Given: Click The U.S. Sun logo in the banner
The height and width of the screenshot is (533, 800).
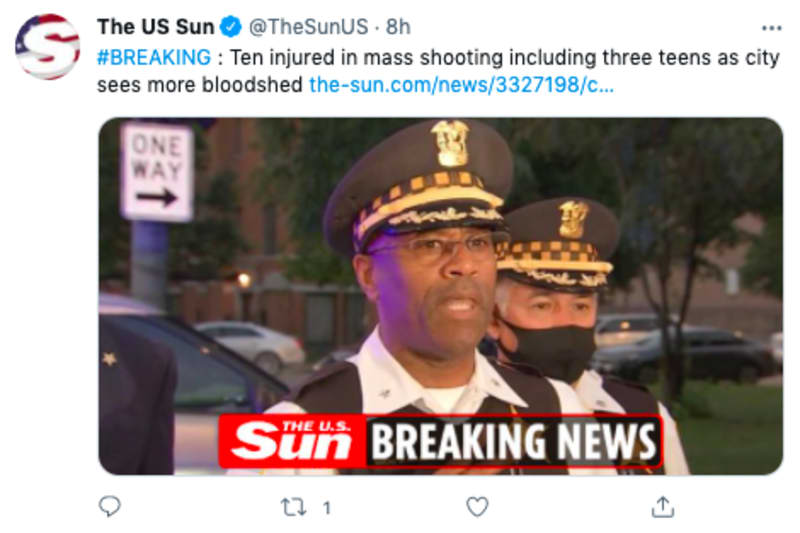Looking at the screenshot, I should pyautogui.click(x=292, y=441).
